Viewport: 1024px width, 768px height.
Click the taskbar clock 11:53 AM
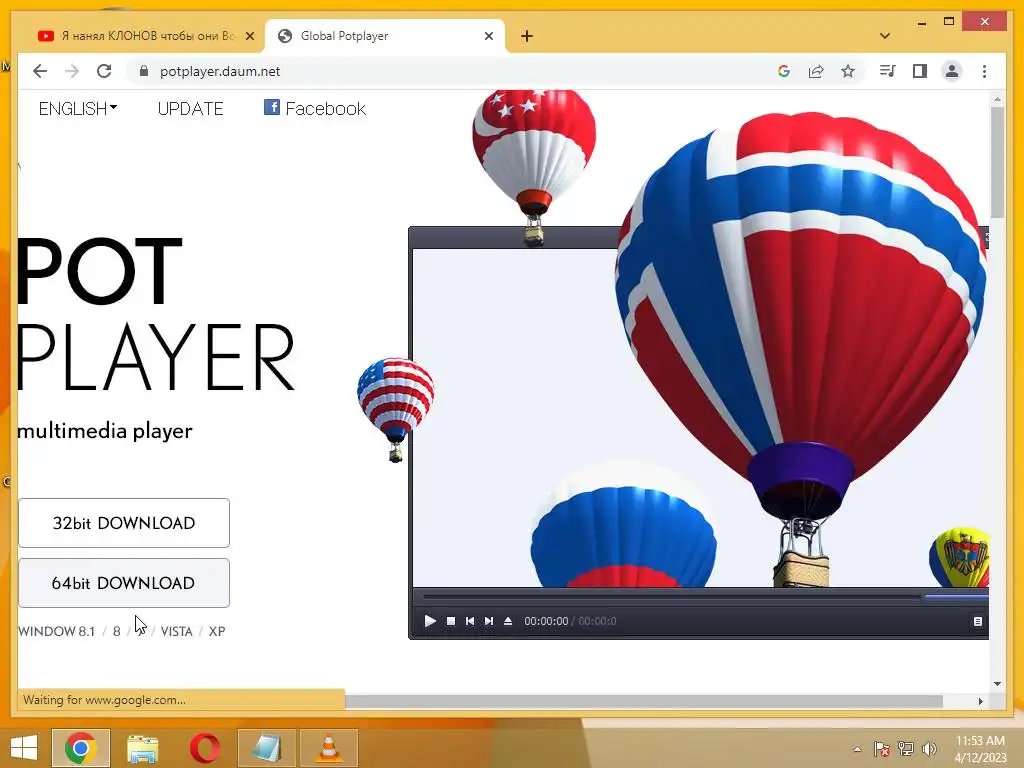coord(980,749)
